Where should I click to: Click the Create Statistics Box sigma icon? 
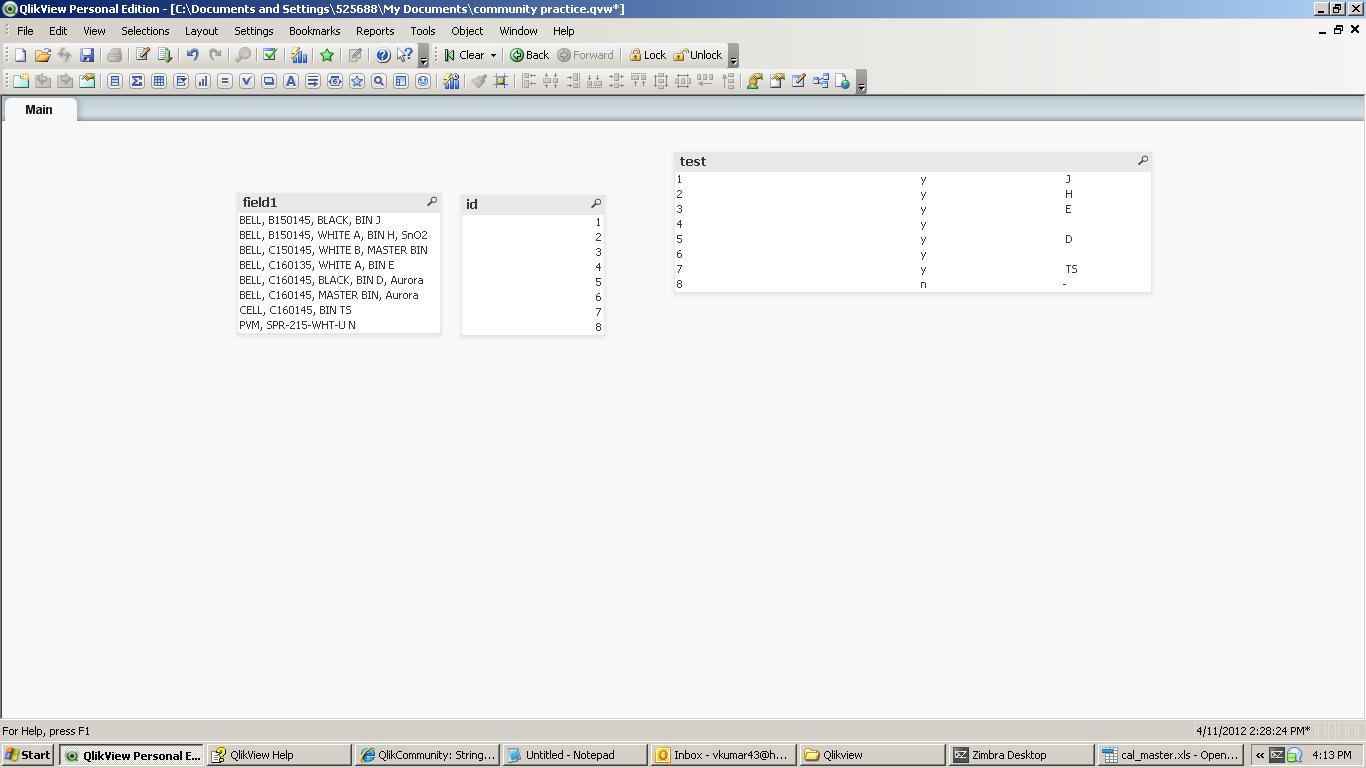click(137, 82)
